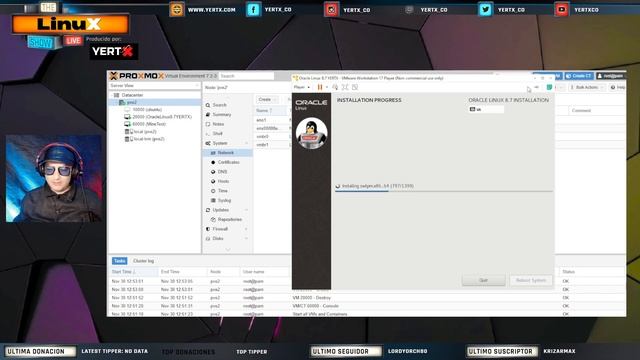Switch VMware to Unity mode

click(x=355, y=87)
